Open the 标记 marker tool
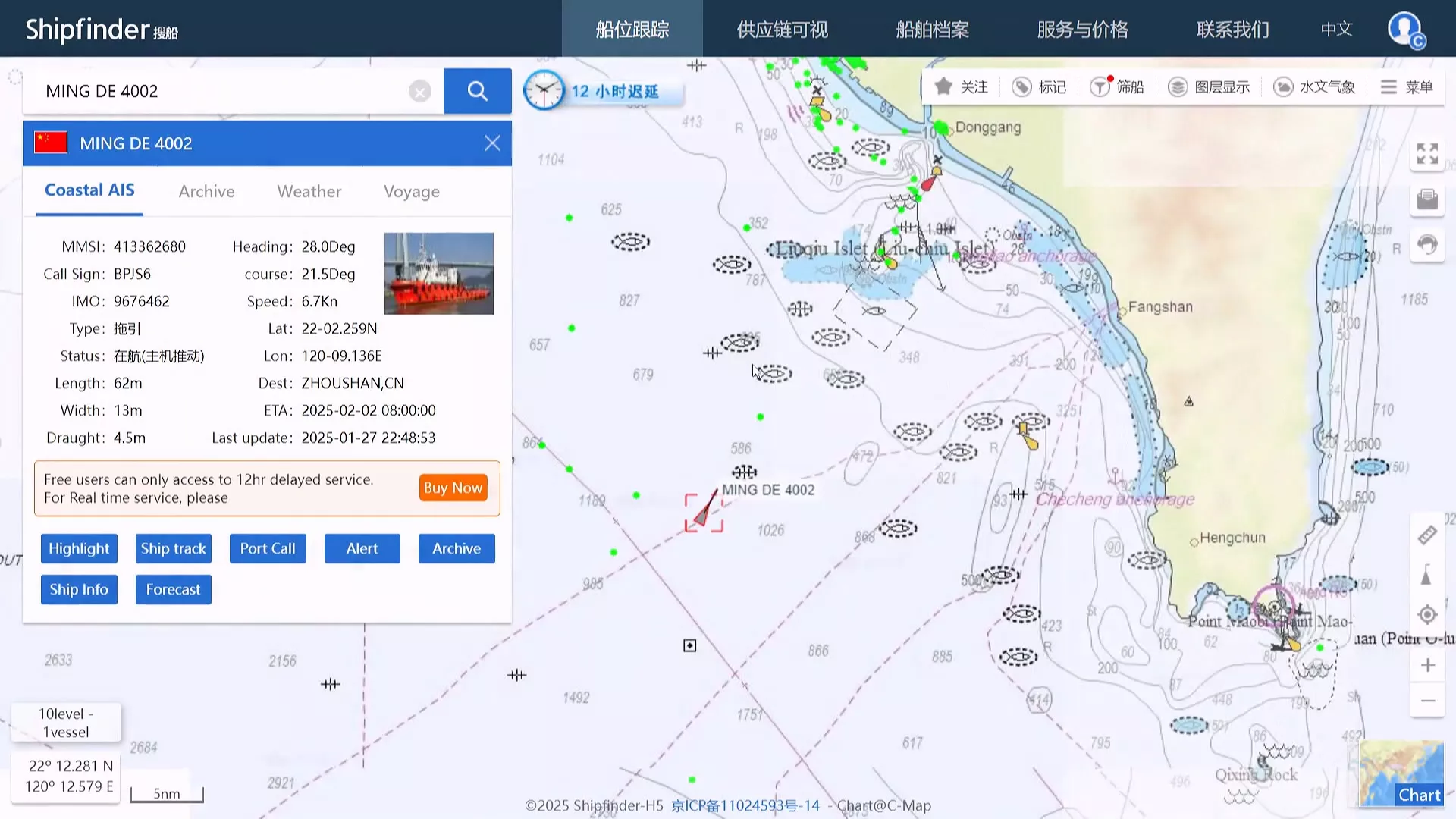1456x819 pixels. click(1039, 87)
